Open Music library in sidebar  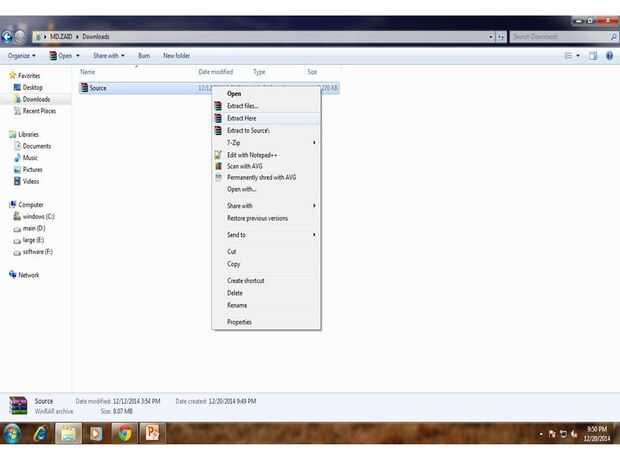[30, 158]
